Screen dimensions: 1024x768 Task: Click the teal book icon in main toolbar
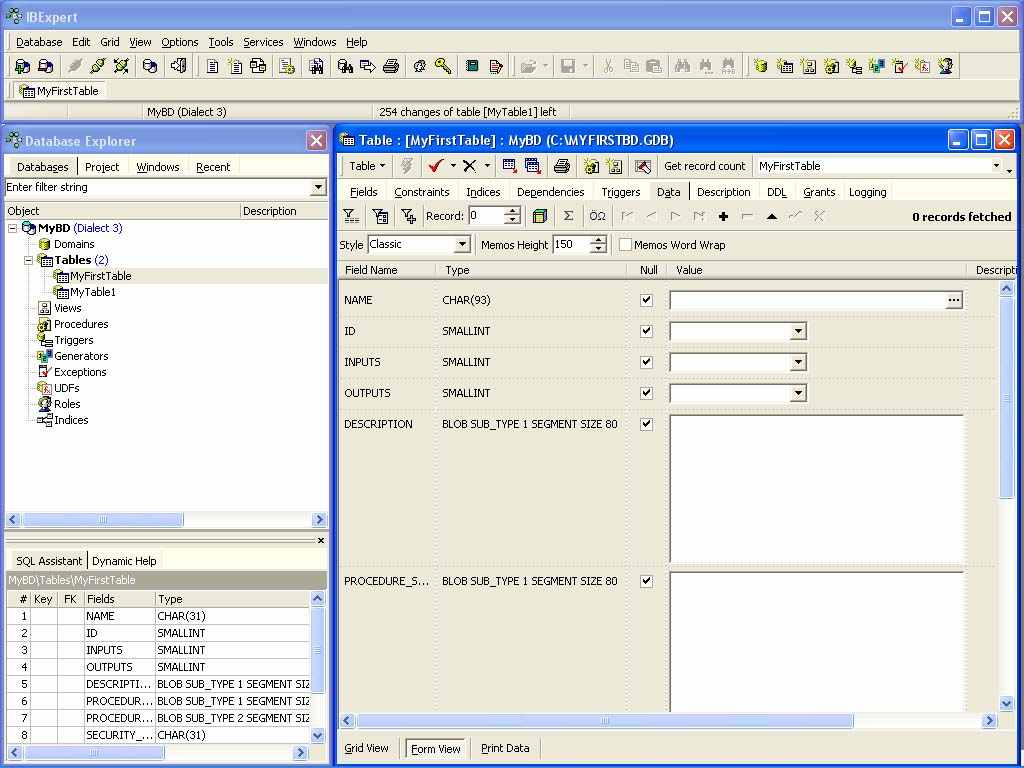472,66
